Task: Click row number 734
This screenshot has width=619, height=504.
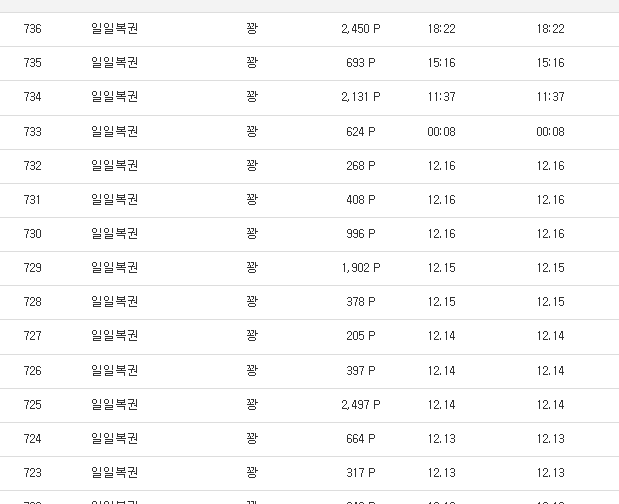Action: 33,97
